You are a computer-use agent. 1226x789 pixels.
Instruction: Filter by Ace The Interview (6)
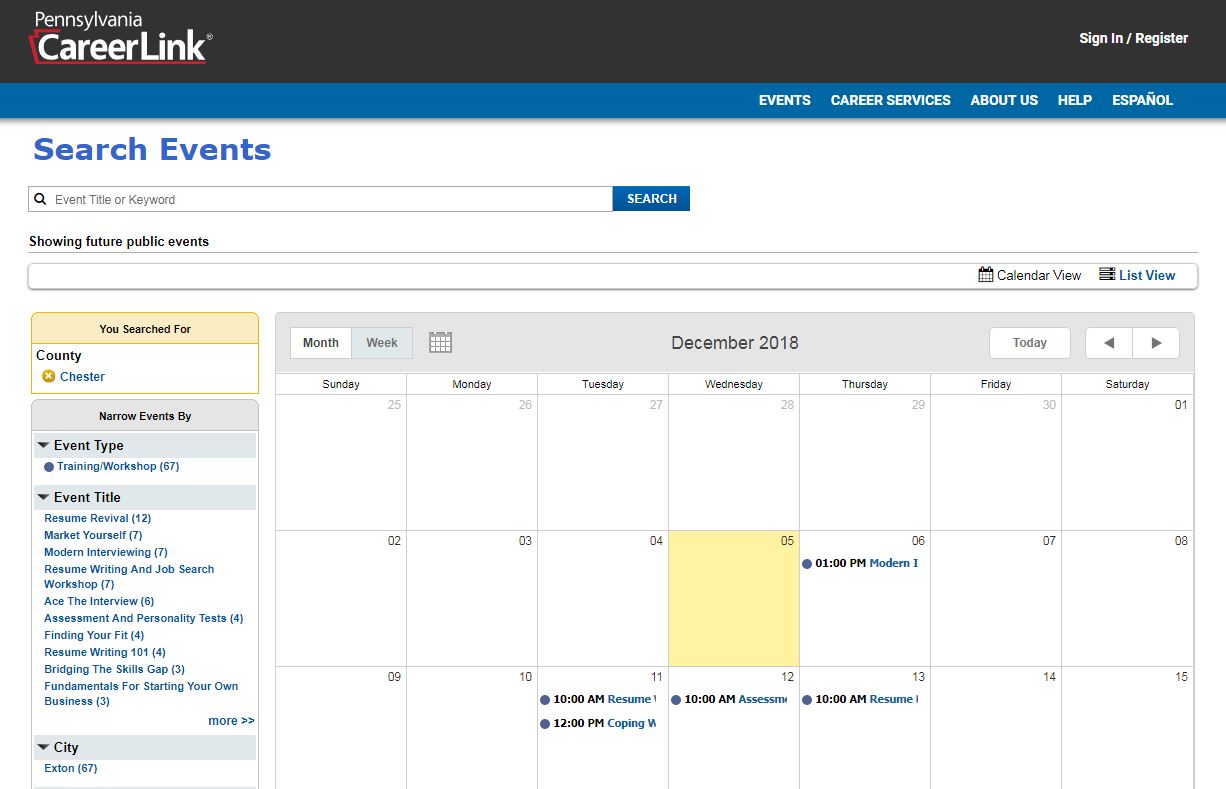pyautogui.click(x=99, y=601)
